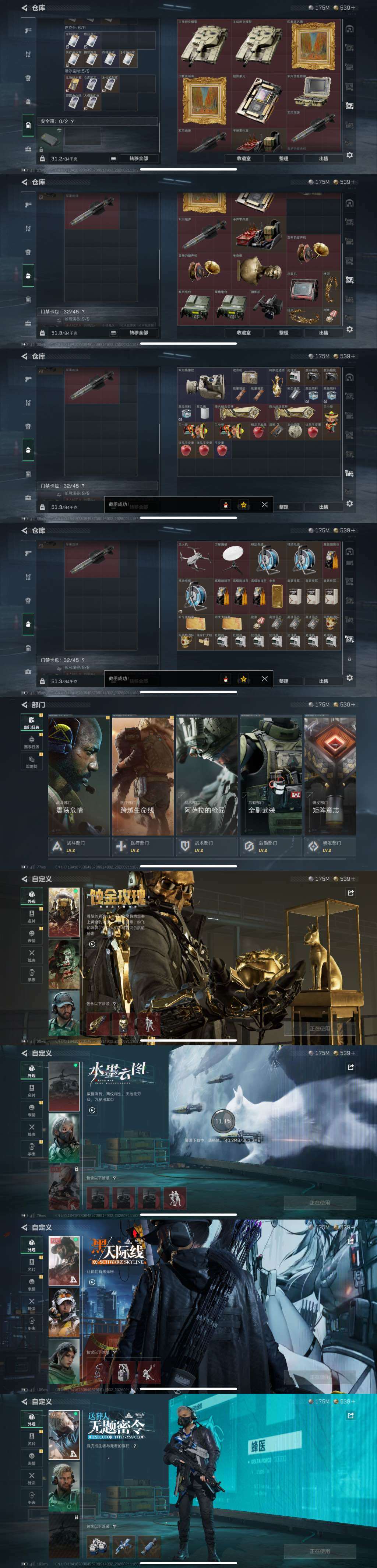The width and height of the screenshot is (377, 1568).
Task: Click 正在使用 button on the 无题密令 screen
Action: click(320, 1551)
